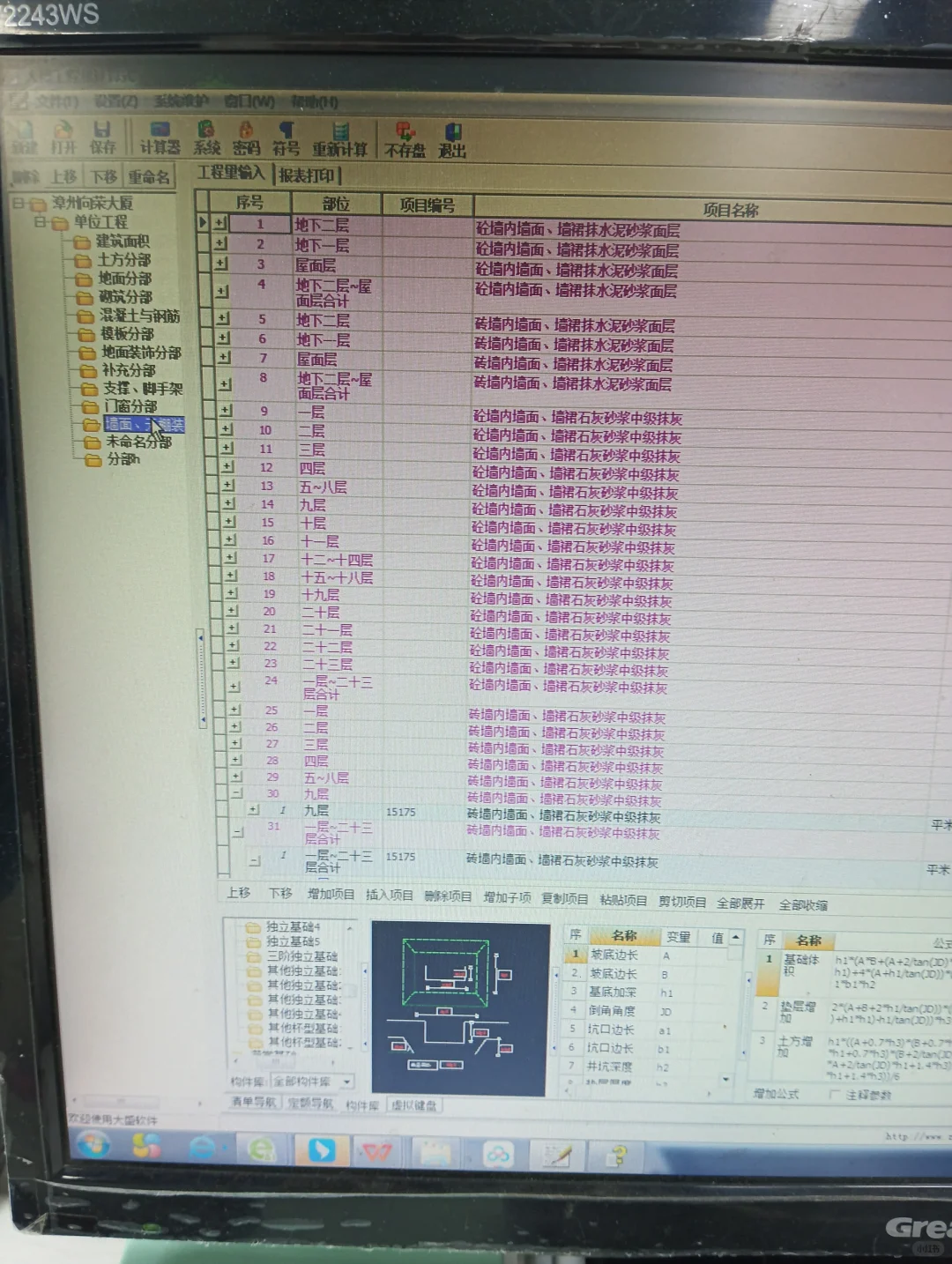This screenshot has width=952, height=1264.
Task: Open the 窗口 menu
Action: pos(250,101)
